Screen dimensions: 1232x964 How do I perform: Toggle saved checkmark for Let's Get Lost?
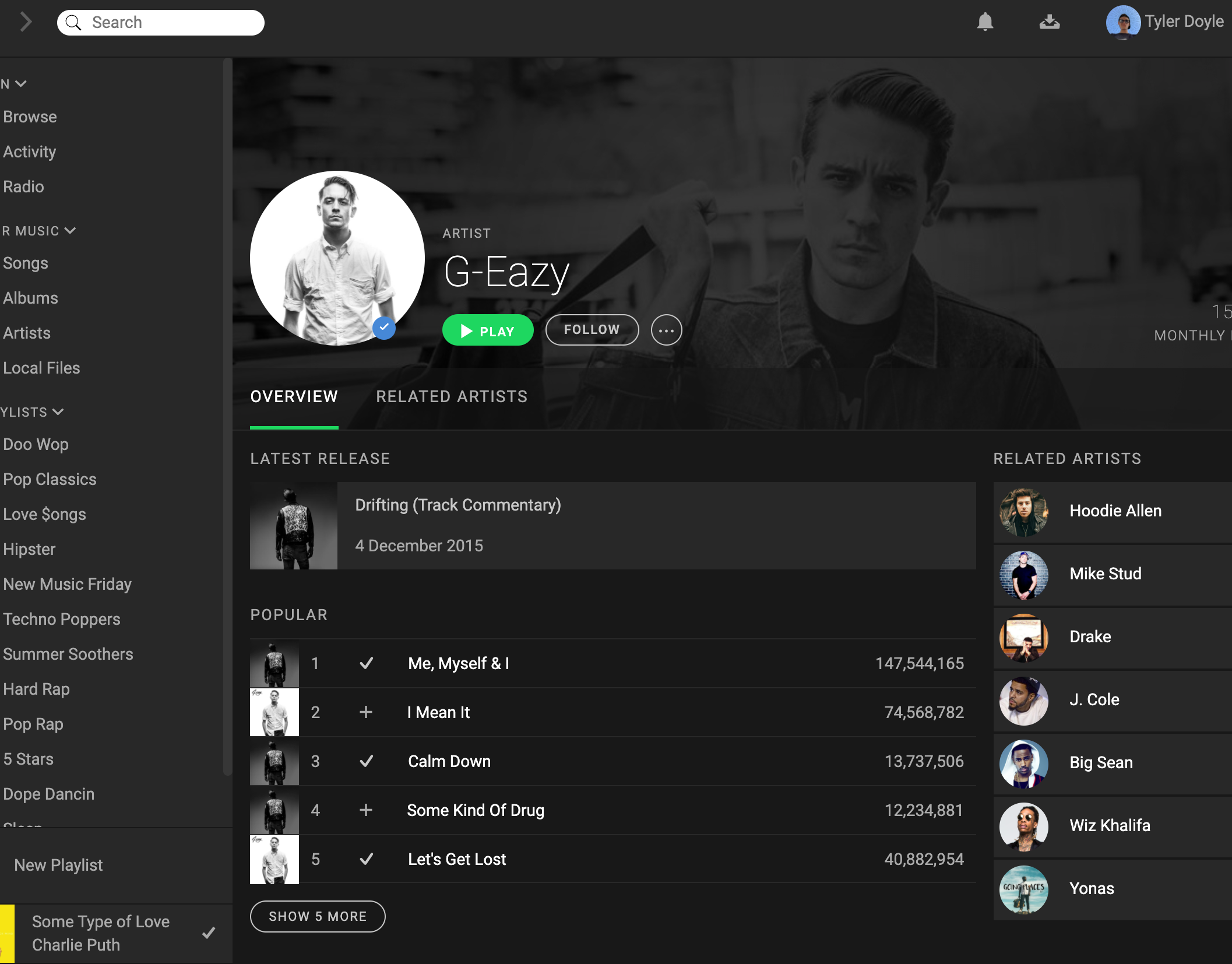tap(366, 859)
